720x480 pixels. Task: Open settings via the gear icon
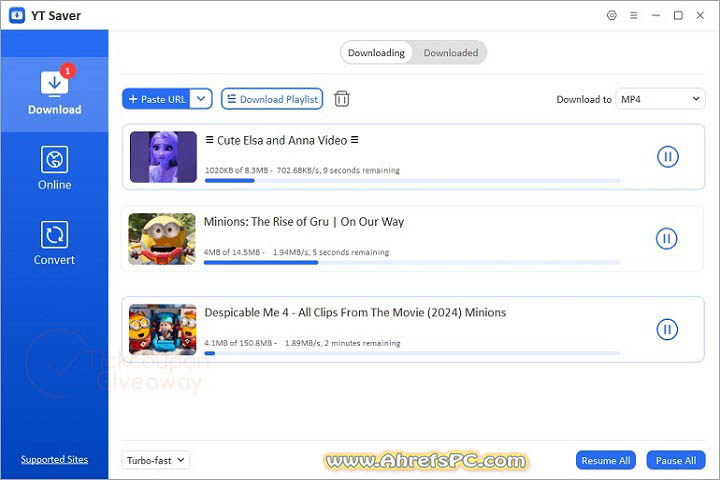(612, 15)
